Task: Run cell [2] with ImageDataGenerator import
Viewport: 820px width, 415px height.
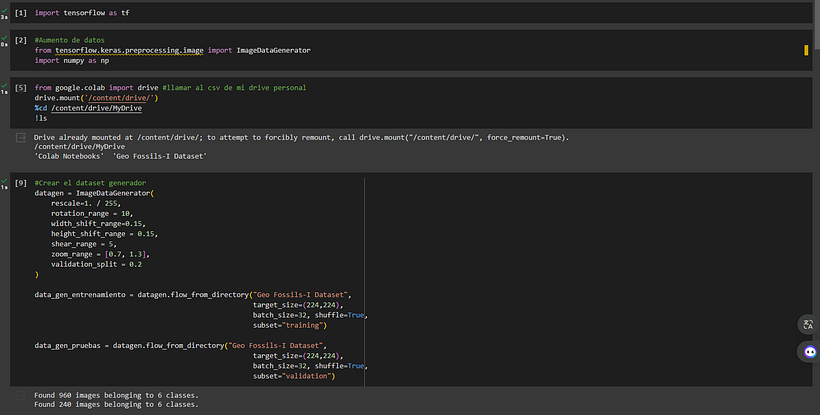Action: click(20, 40)
